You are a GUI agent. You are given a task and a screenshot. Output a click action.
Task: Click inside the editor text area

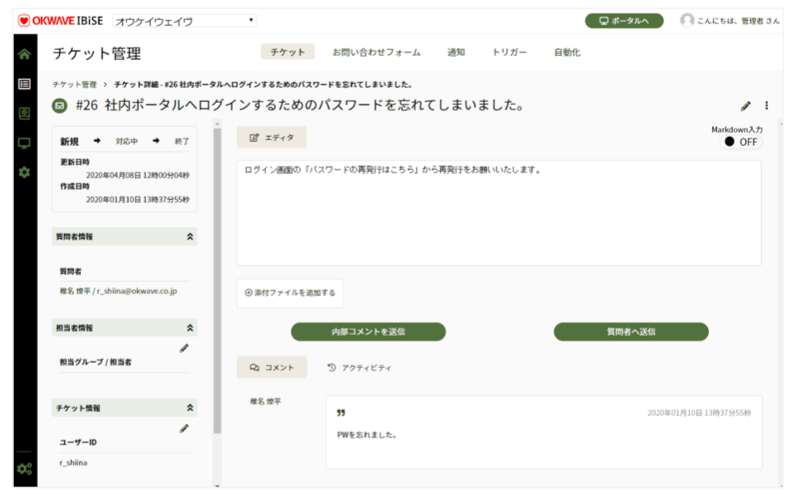[x=498, y=215]
